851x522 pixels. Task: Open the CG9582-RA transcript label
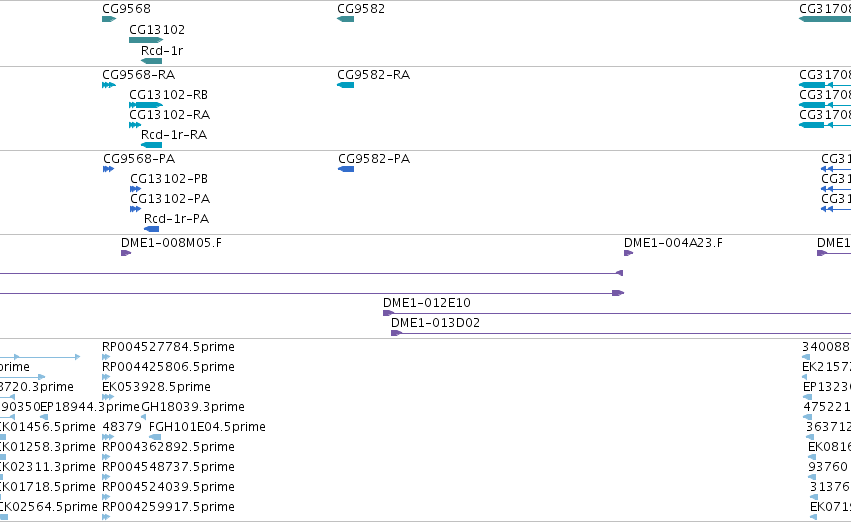[373, 74]
